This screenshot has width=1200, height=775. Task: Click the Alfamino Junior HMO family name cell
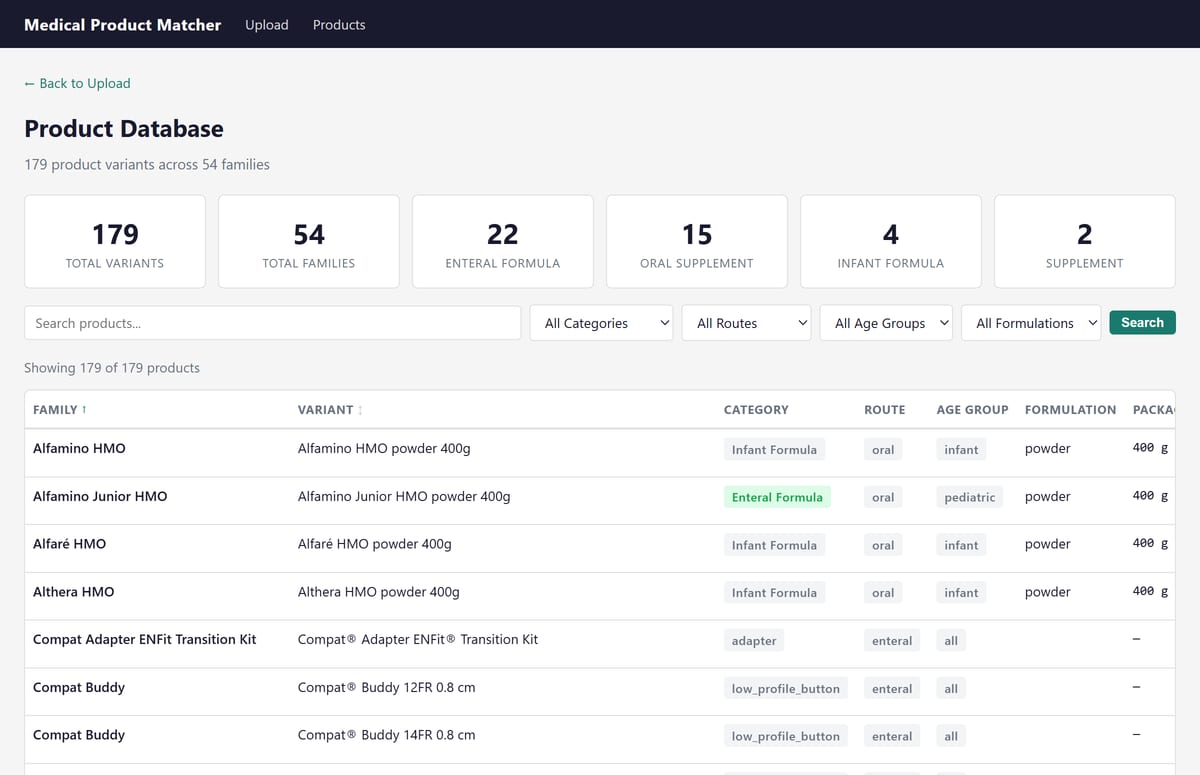[100, 497]
